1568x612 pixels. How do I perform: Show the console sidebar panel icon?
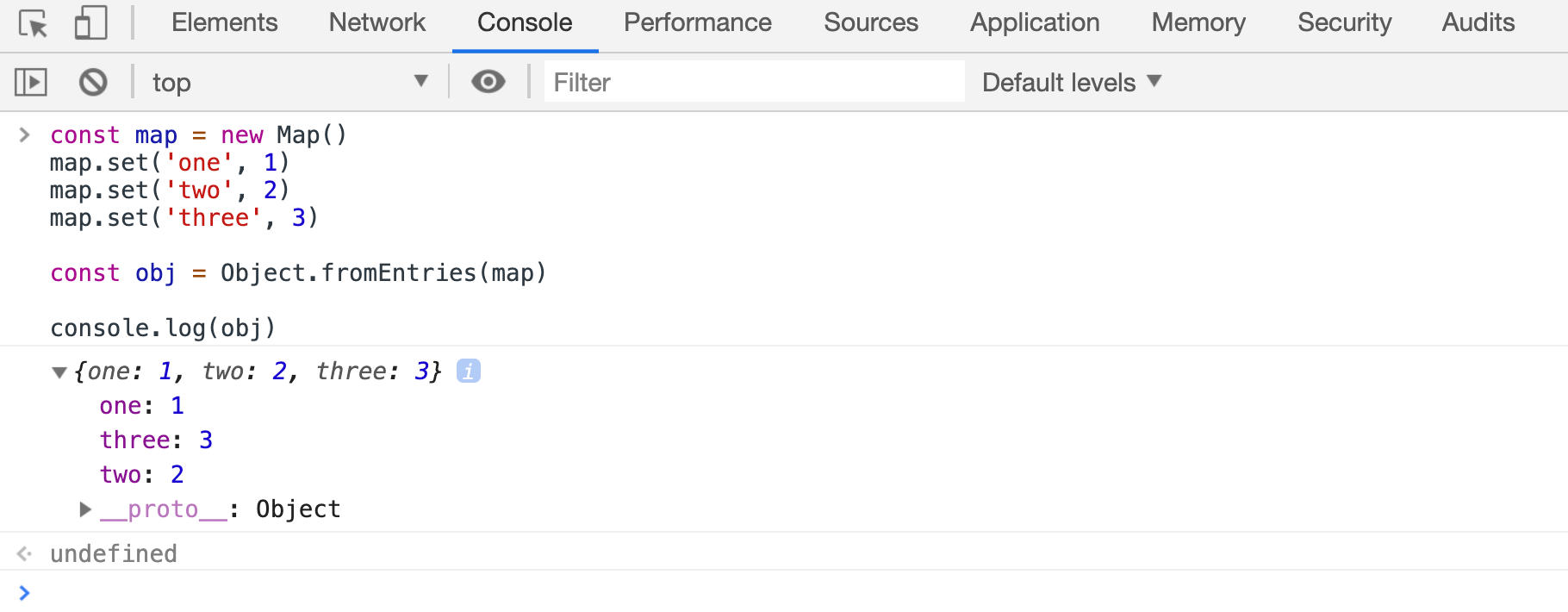[31, 83]
